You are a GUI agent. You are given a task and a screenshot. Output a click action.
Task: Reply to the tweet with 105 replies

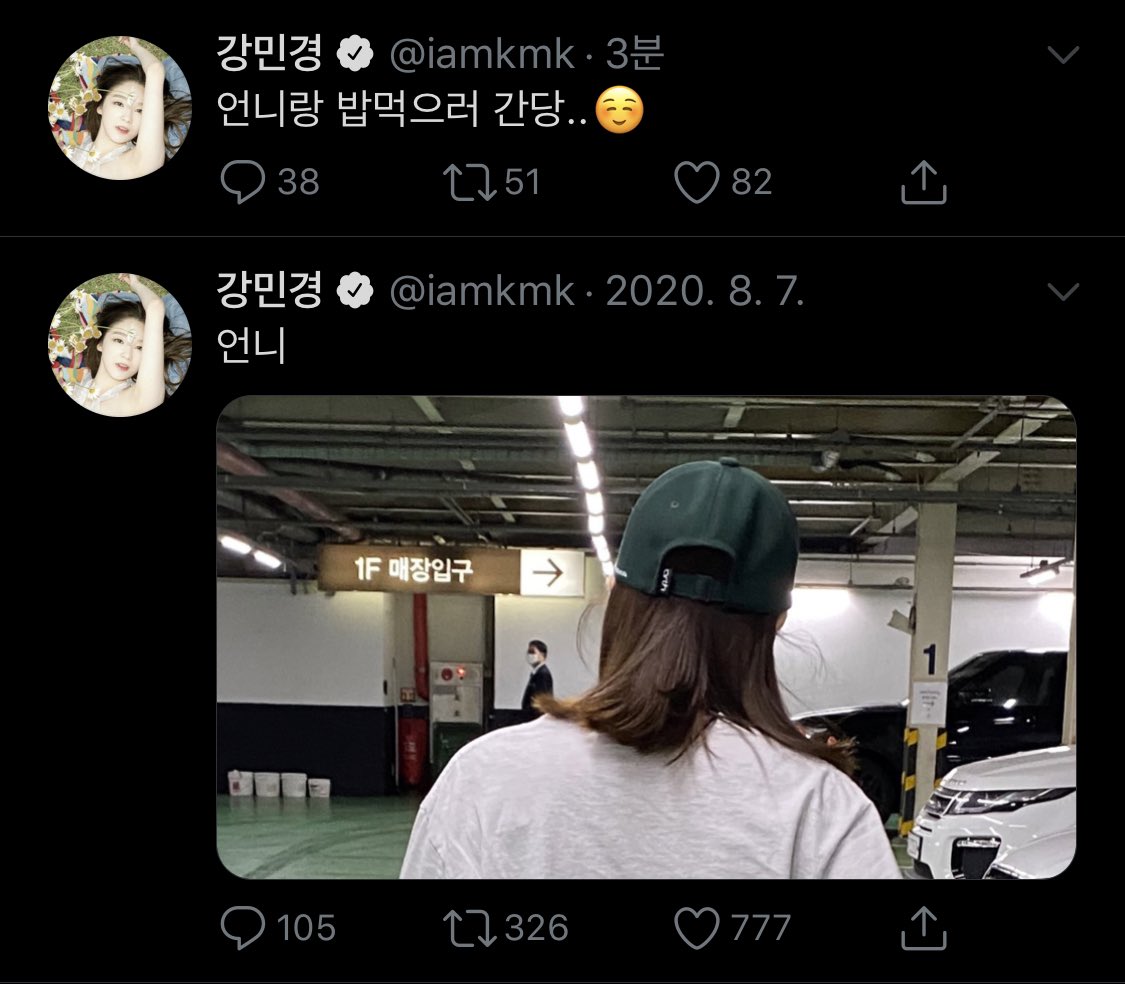(241, 927)
